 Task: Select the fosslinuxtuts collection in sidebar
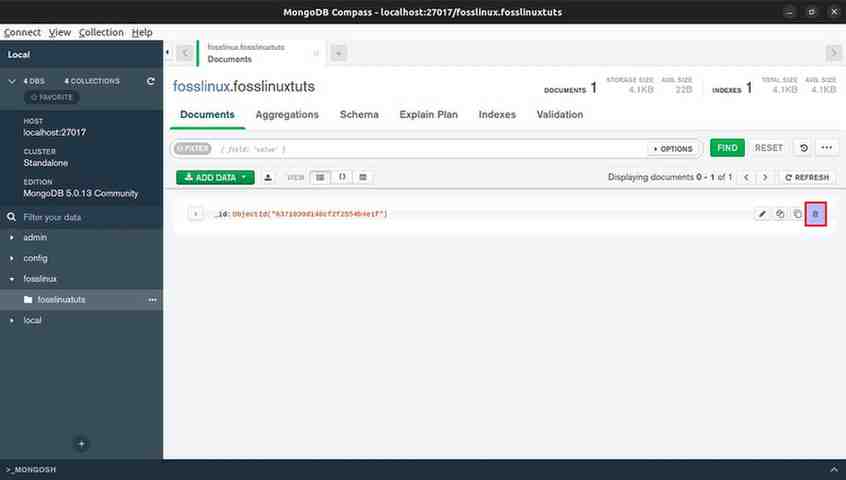tap(81, 300)
